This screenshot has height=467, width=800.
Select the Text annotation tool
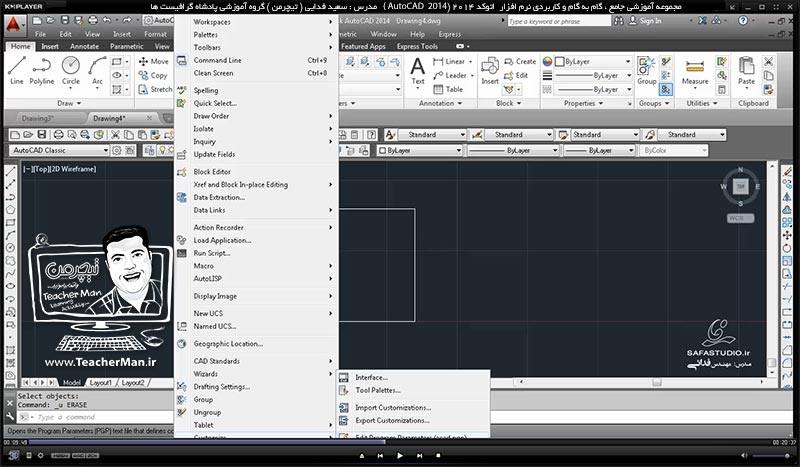click(x=417, y=70)
